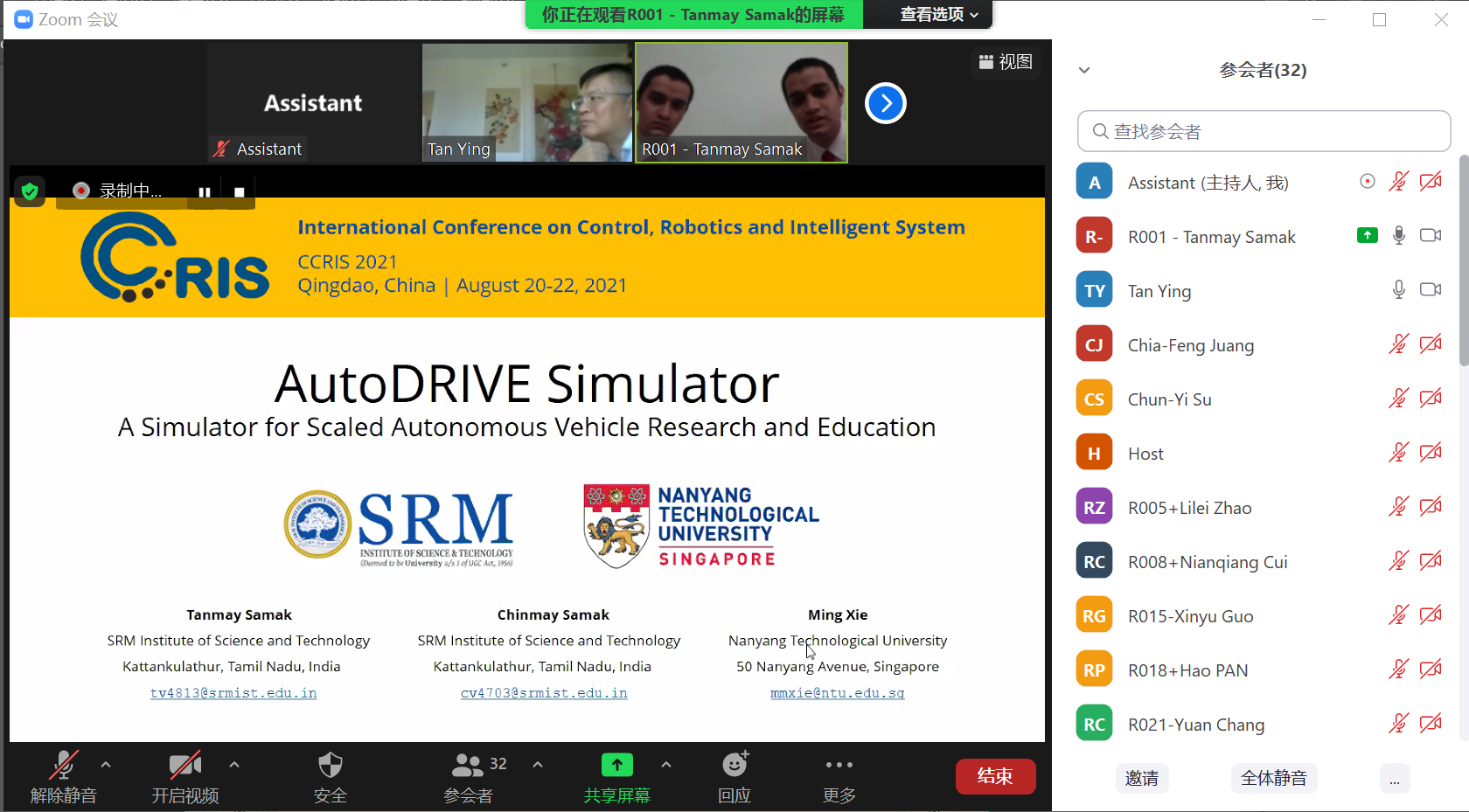Unmute your microphone in the toolbar
Screen dimensions: 1469x812
pos(63,766)
